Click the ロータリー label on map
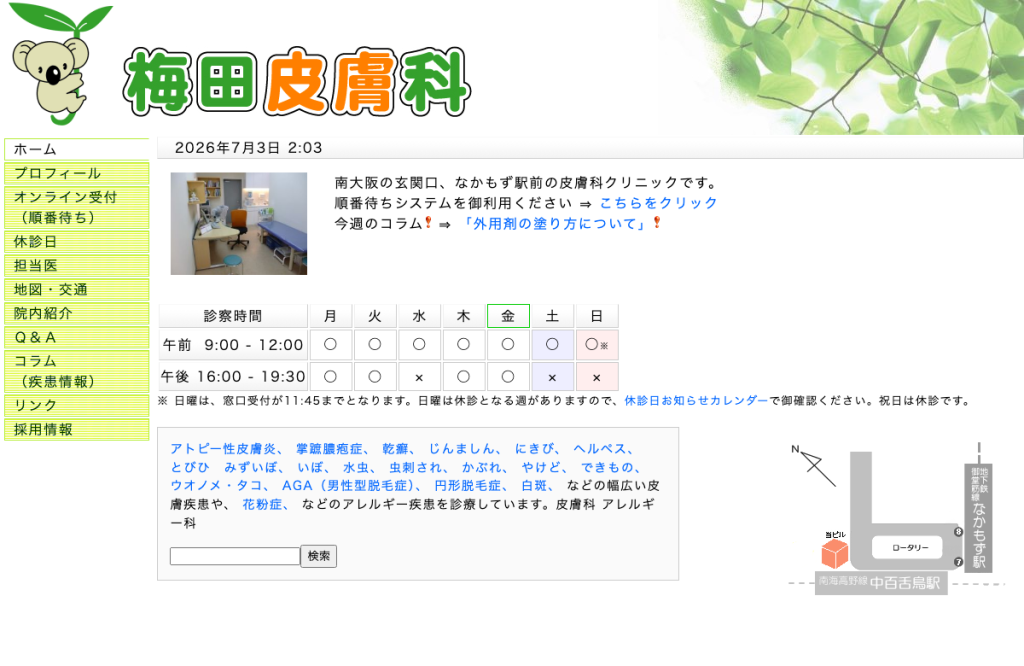Screen dimensions: 1024x666 (x=910, y=548)
